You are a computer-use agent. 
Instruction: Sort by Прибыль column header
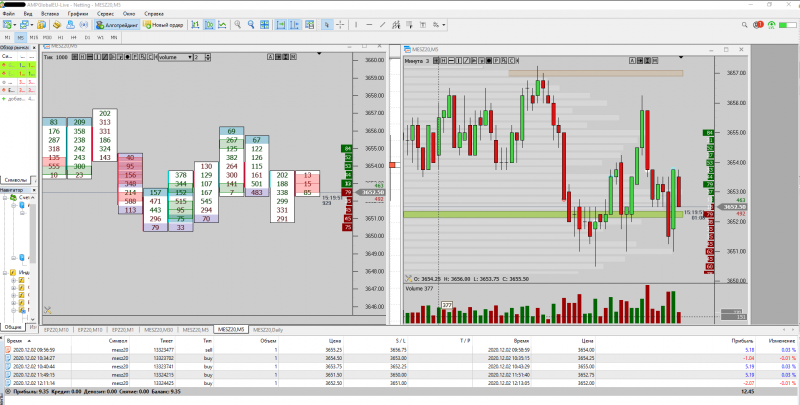click(742, 340)
